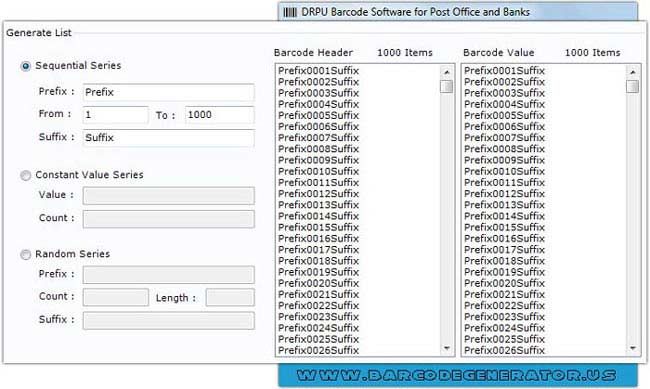
Task: Click the Sequential Series Prefix field
Action: pyautogui.click(x=168, y=92)
